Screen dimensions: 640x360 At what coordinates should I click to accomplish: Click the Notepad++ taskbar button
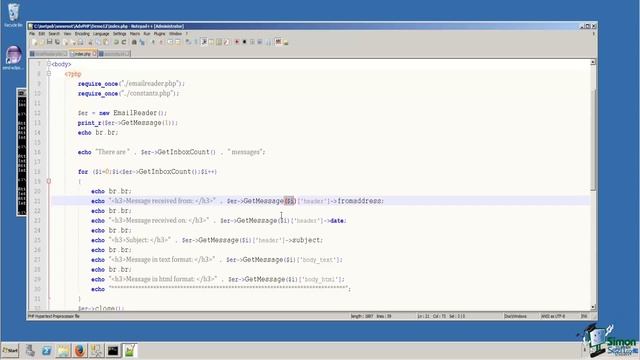click(129, 351)
